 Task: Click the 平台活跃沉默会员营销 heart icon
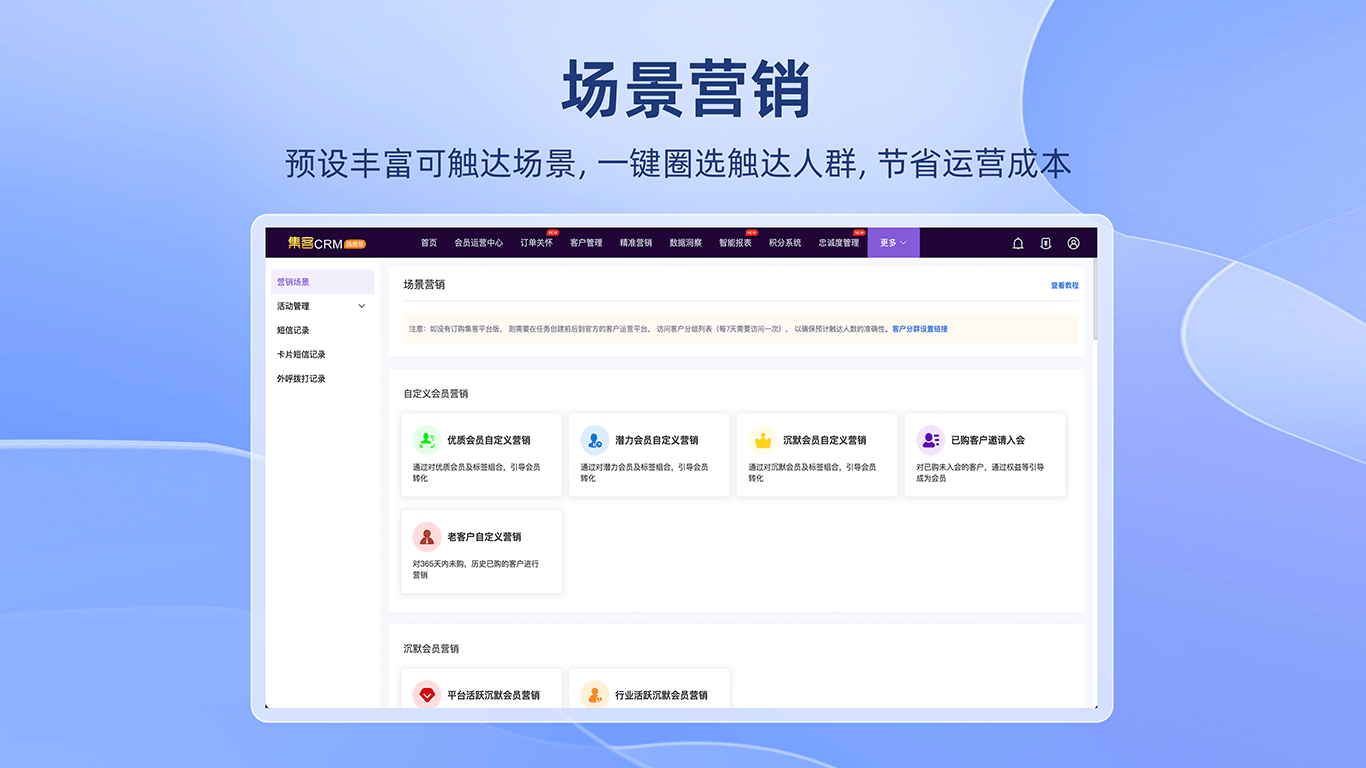427,694
